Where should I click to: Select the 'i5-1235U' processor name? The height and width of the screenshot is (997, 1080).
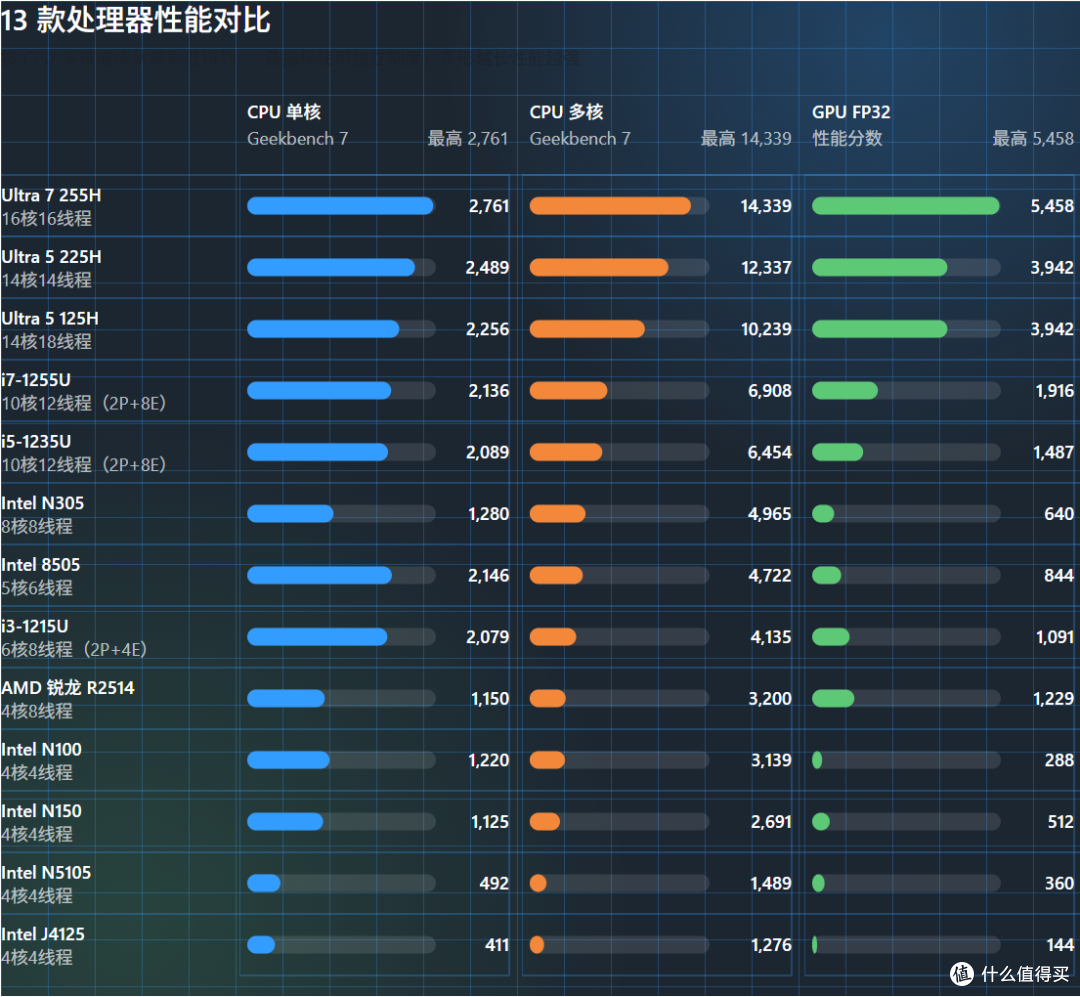[x=36, y=442]
